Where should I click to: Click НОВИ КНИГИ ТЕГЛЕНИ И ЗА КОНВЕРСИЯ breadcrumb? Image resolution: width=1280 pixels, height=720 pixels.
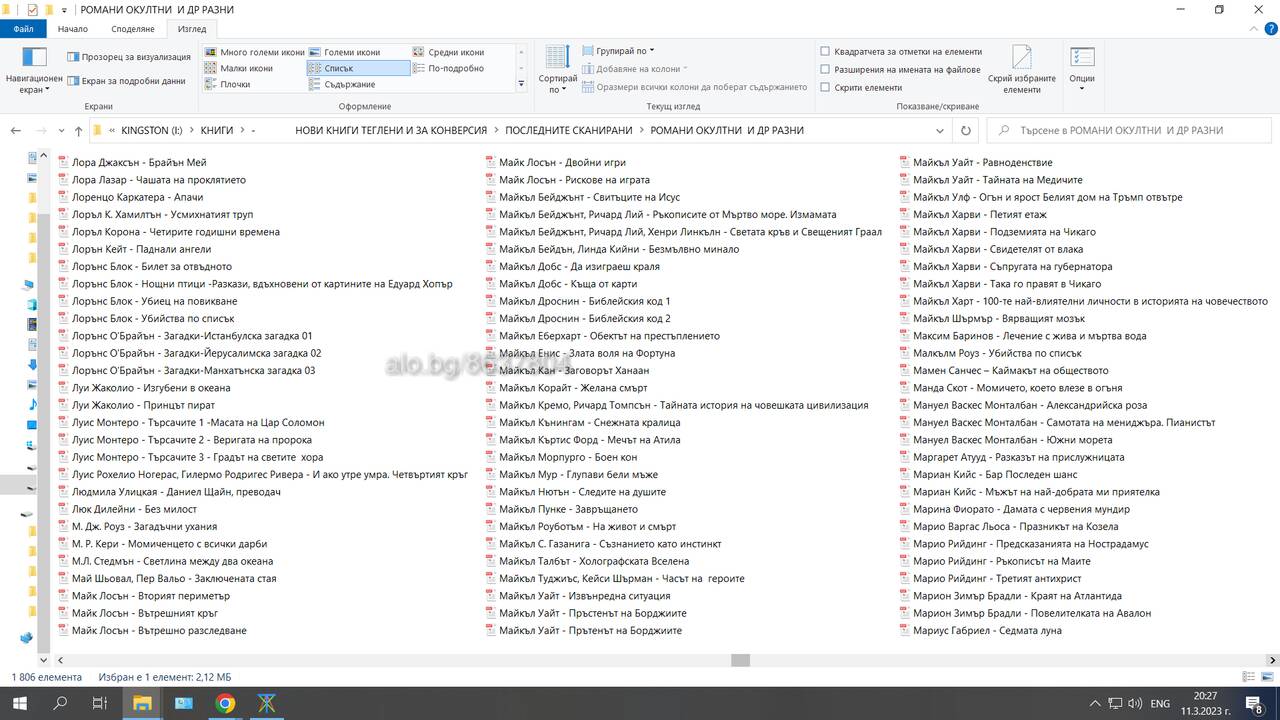click(x=391, y=130)
